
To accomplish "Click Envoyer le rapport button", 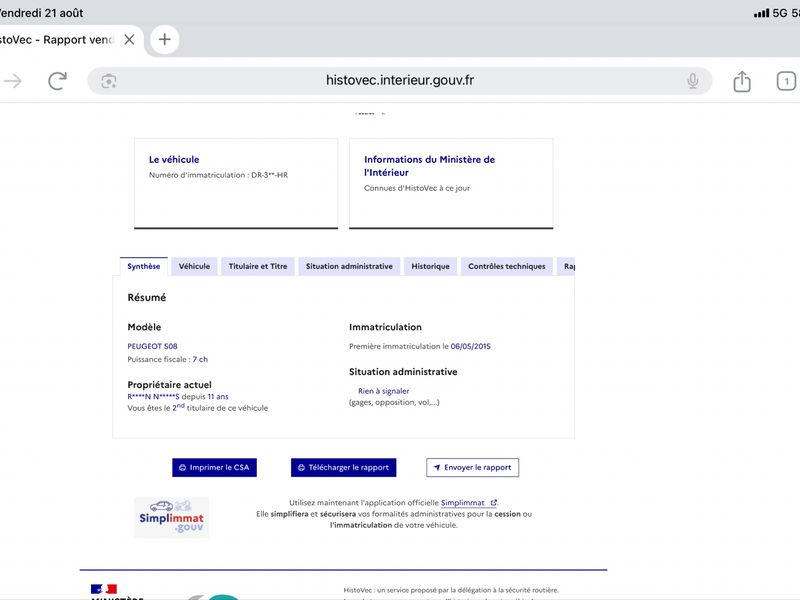I will (x=472, y=467).
